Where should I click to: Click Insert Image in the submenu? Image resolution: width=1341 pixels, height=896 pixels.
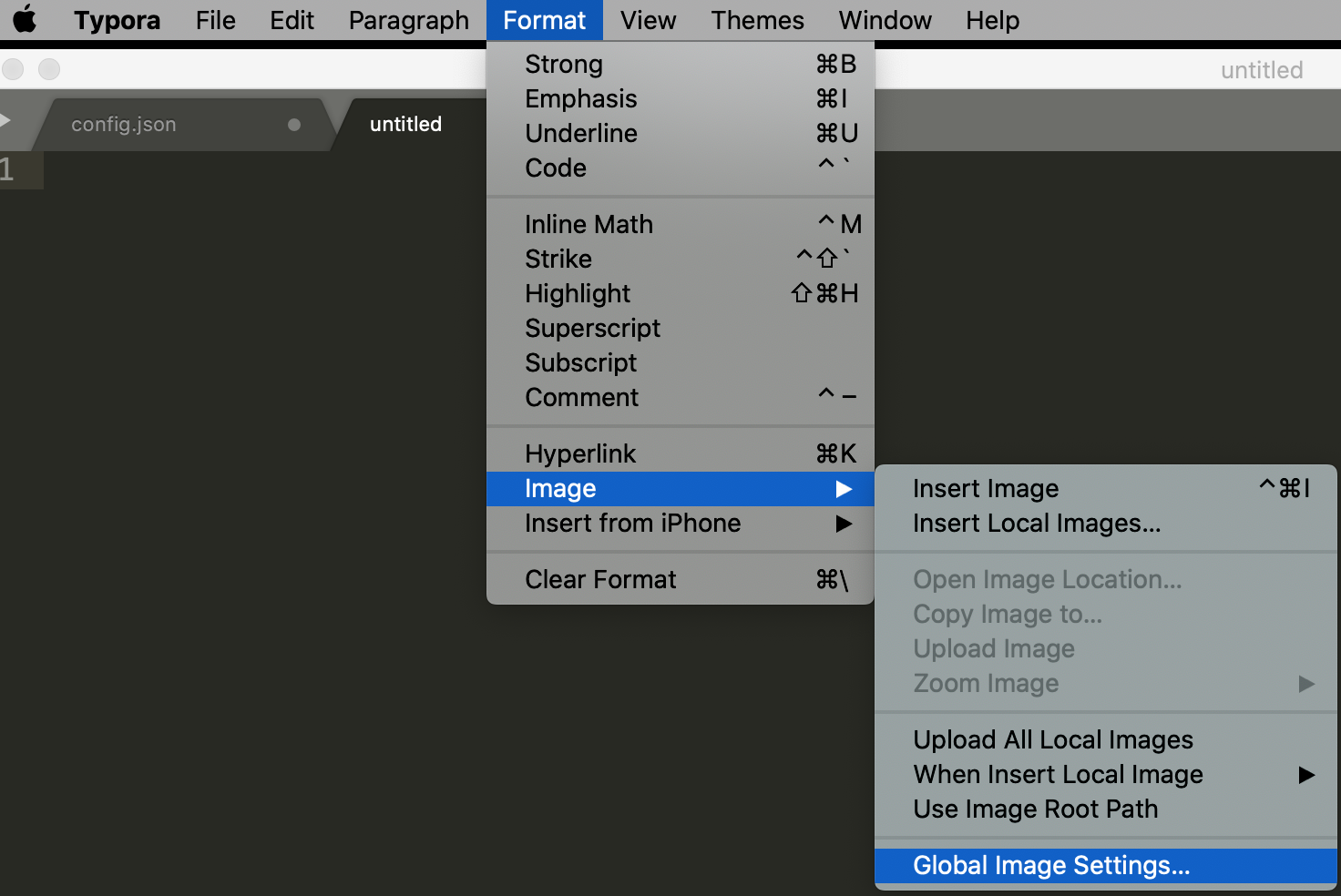tap(986, 489)
